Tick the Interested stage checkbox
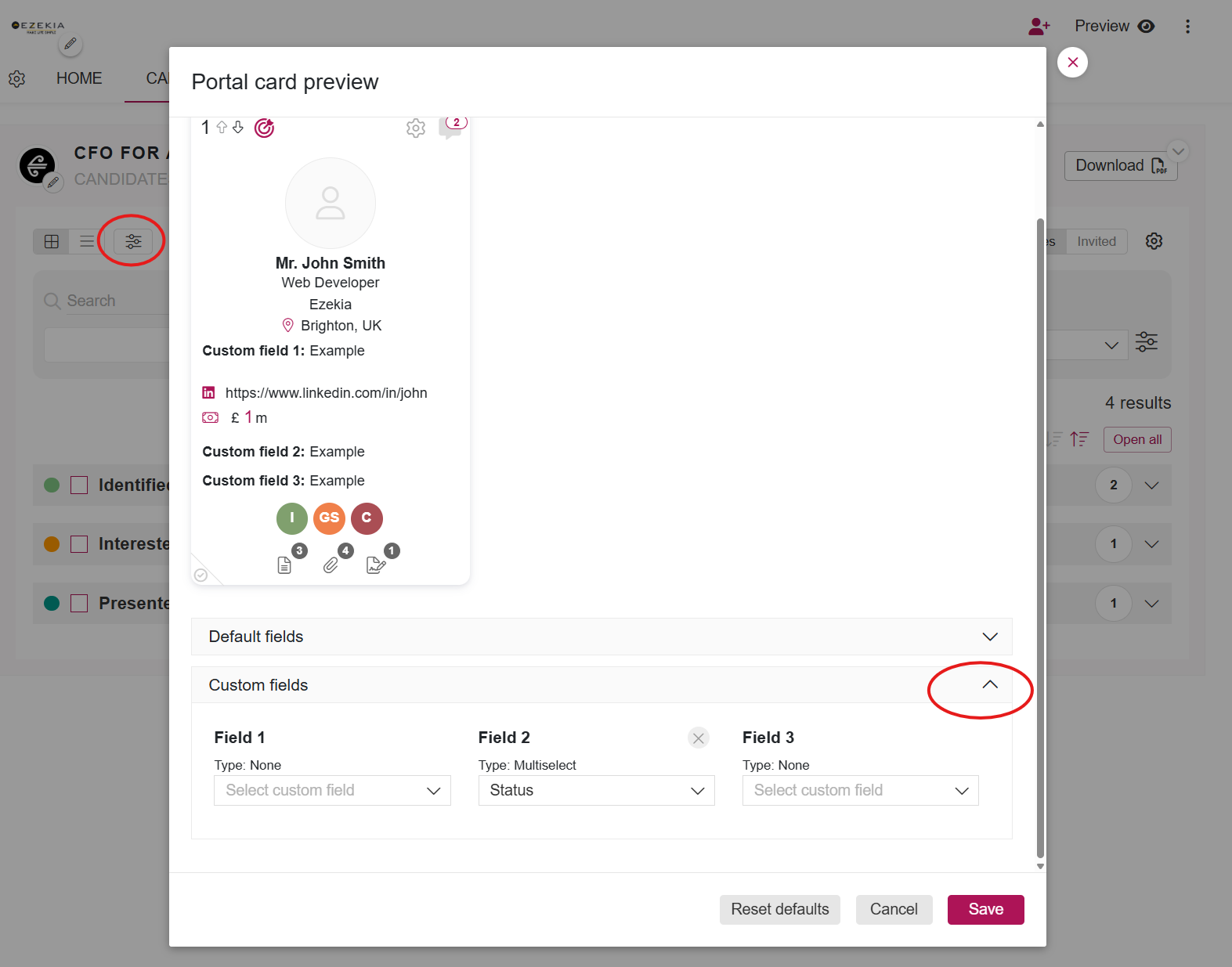1232x967 pixels. 79,544
